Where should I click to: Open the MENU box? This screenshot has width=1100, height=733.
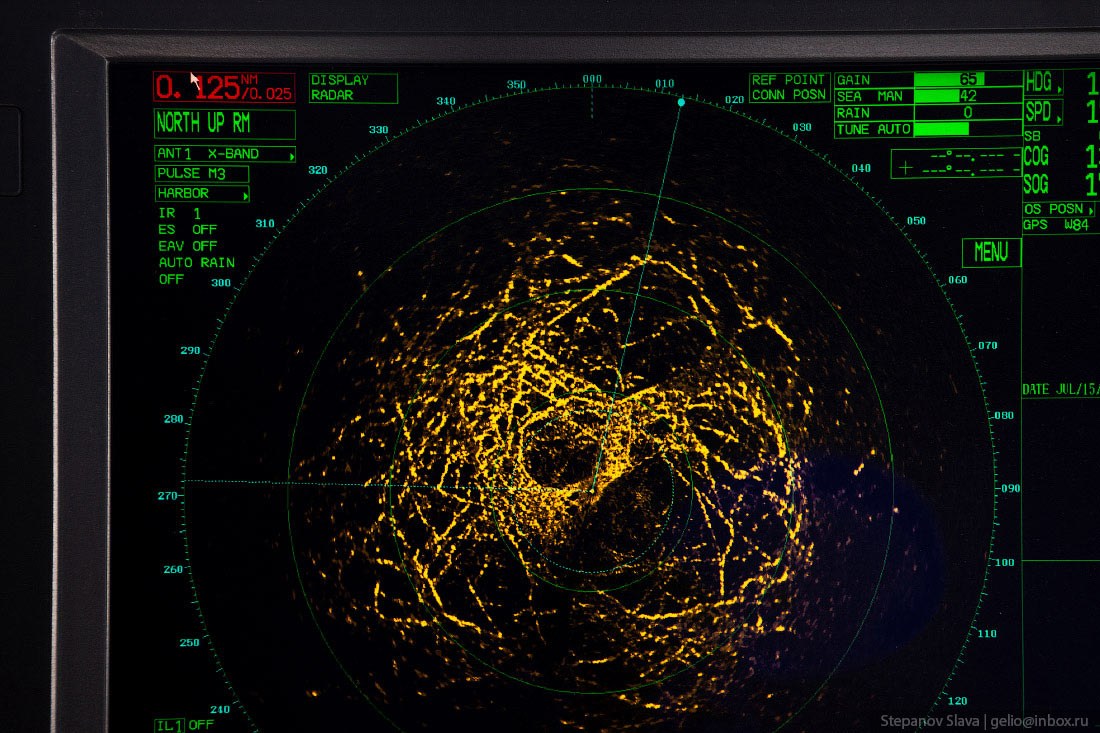991,252
